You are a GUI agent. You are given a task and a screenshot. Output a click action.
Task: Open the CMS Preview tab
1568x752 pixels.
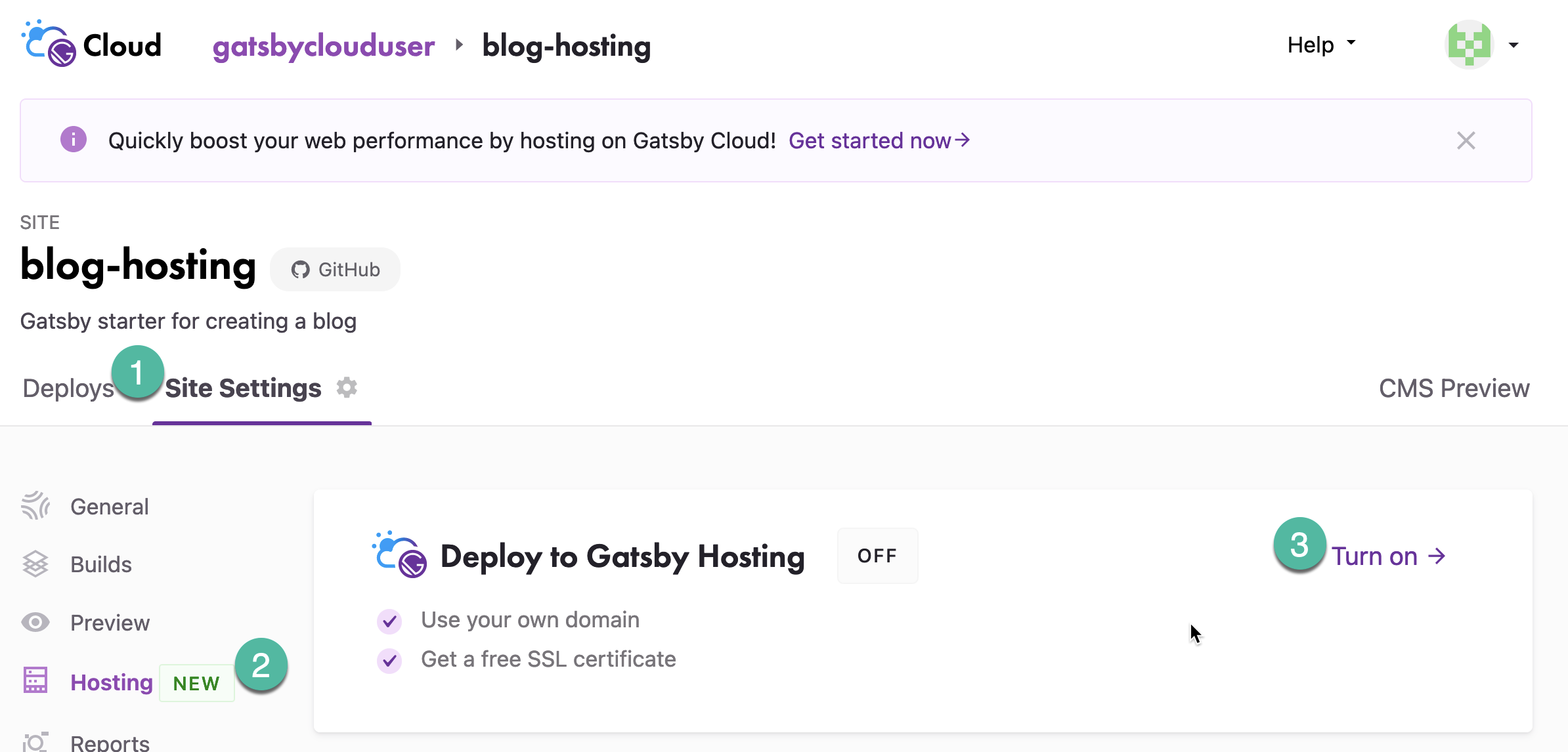[1454, 387]
